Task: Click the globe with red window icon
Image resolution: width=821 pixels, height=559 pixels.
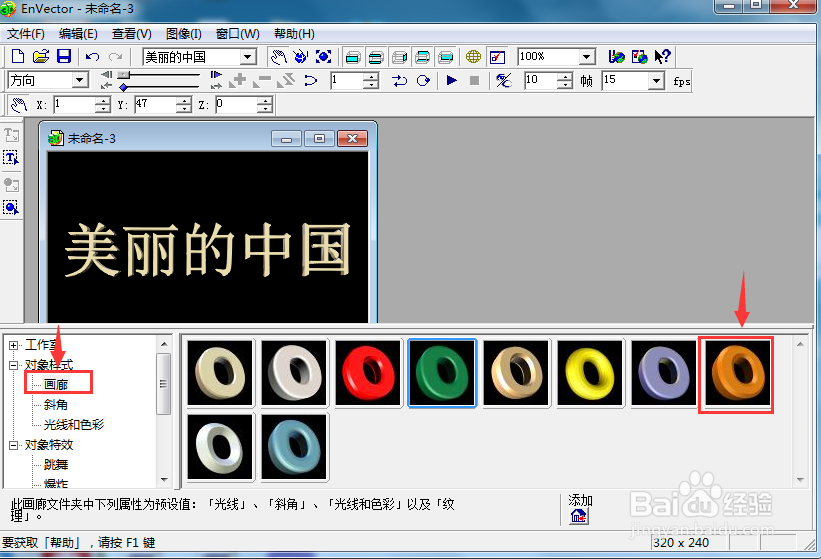Action: click(639, 57)
